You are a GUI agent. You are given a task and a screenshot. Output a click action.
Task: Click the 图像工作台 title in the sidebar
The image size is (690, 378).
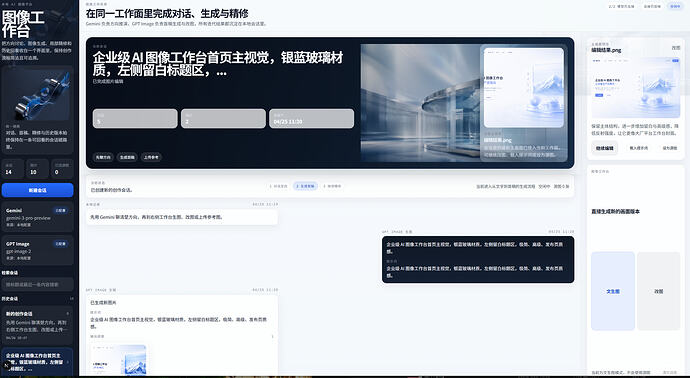23,24
